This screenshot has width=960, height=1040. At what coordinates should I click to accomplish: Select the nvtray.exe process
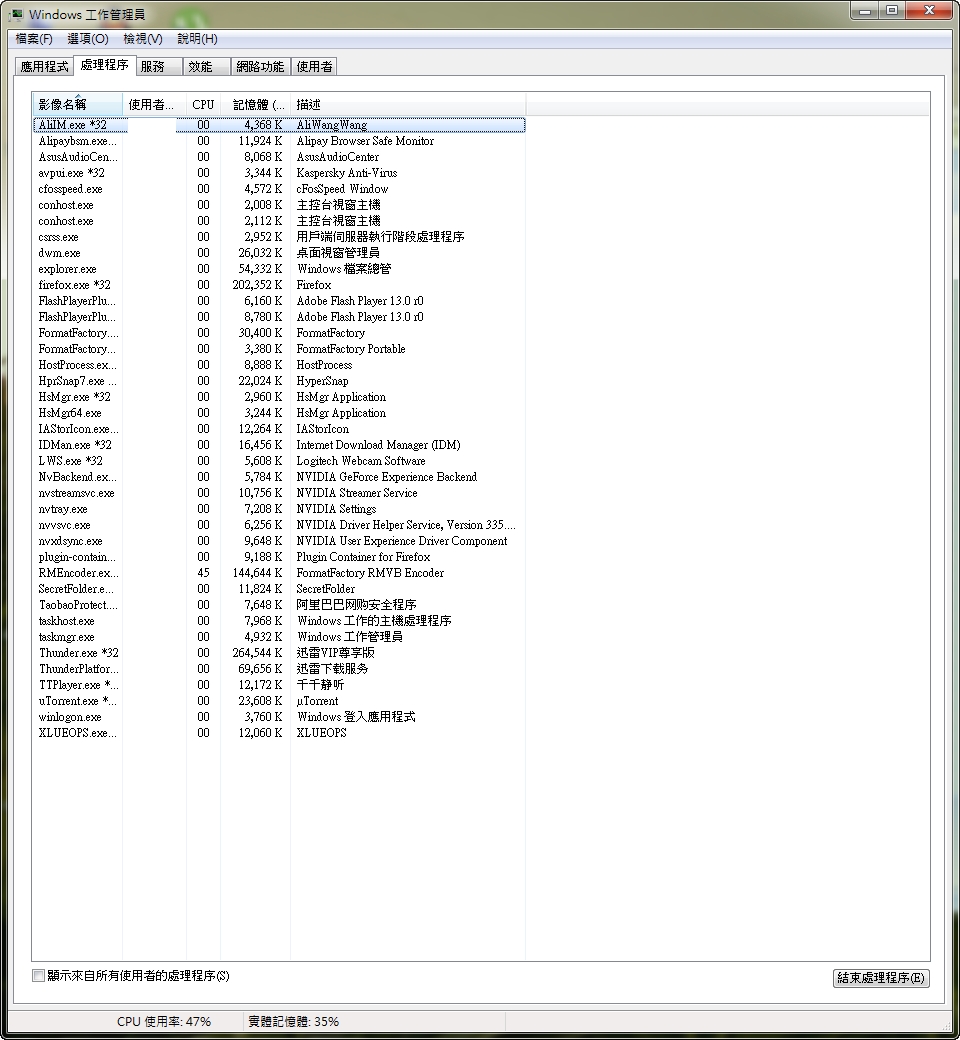(x=279, y=509)
